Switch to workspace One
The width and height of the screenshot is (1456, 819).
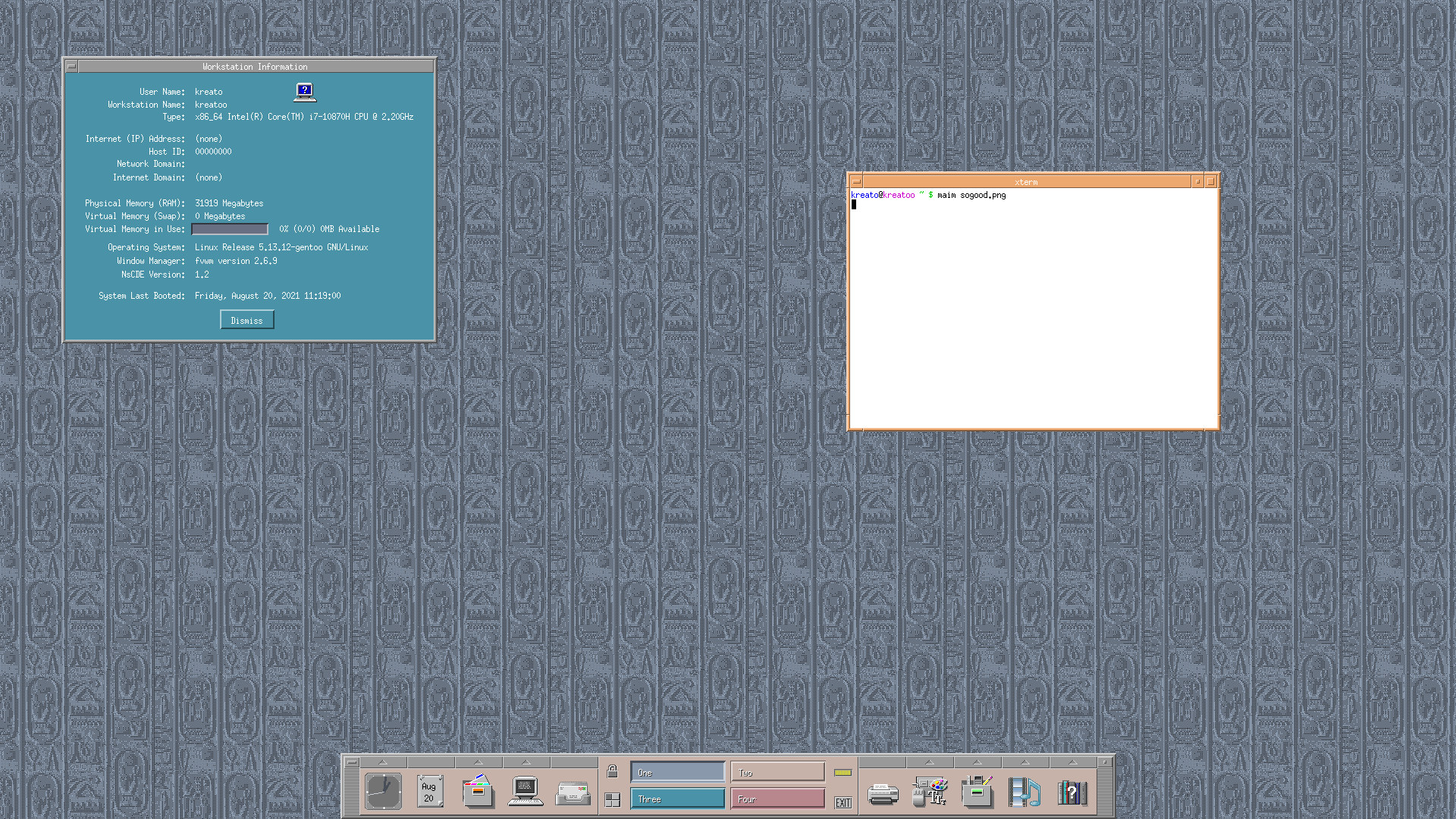click(x=678, y=773)
